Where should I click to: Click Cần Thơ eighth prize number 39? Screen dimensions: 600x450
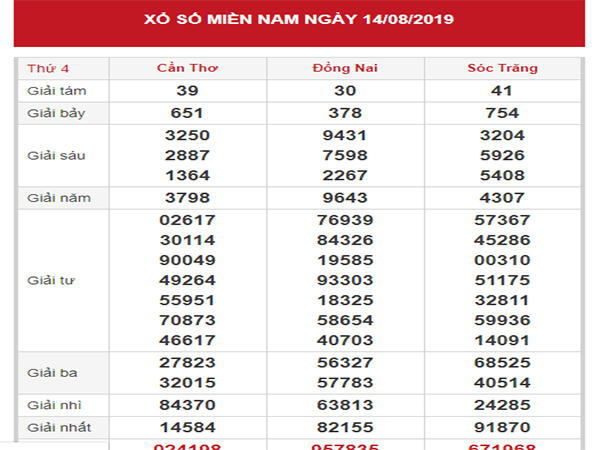(188, 90)
